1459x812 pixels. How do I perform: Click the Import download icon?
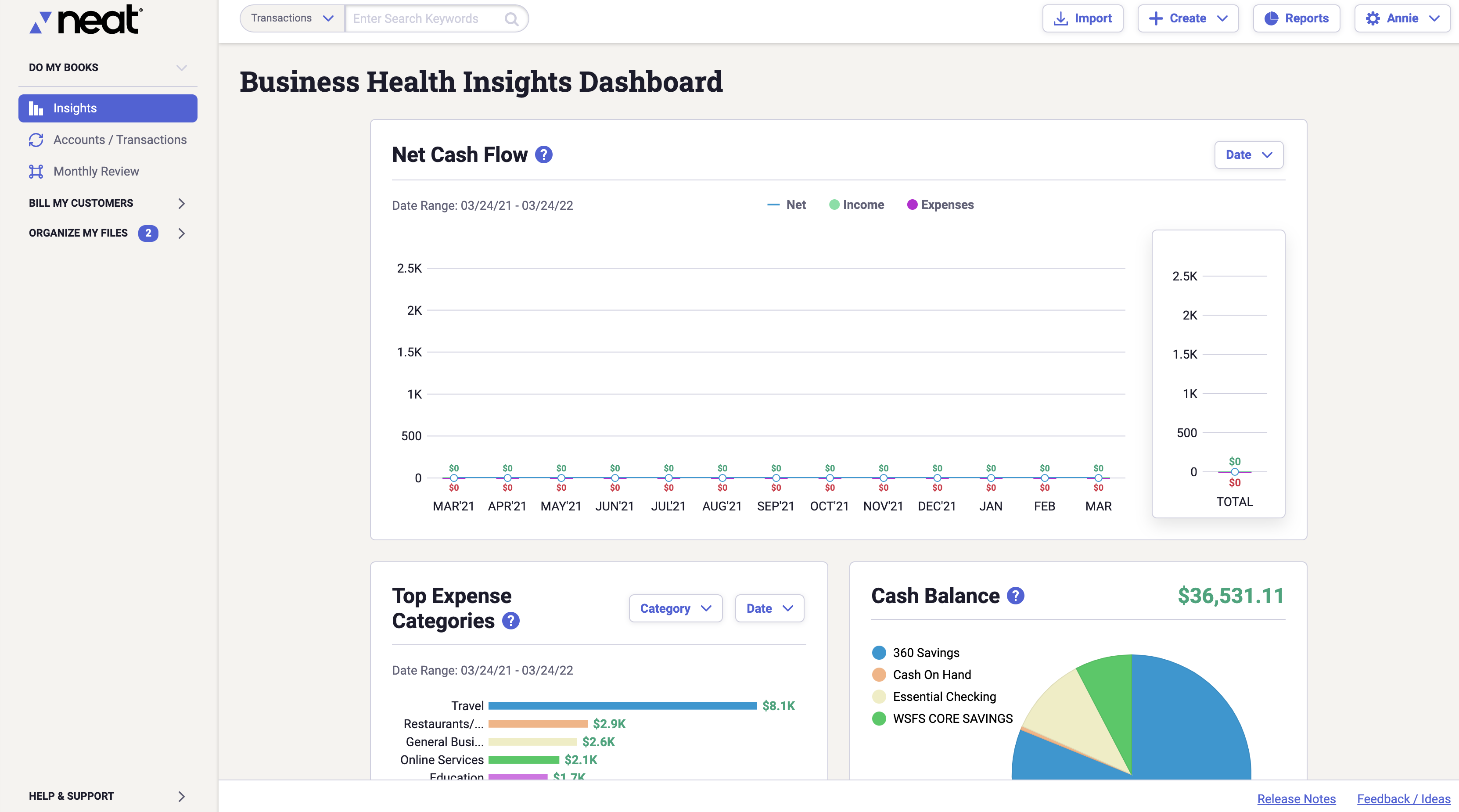1060,19
